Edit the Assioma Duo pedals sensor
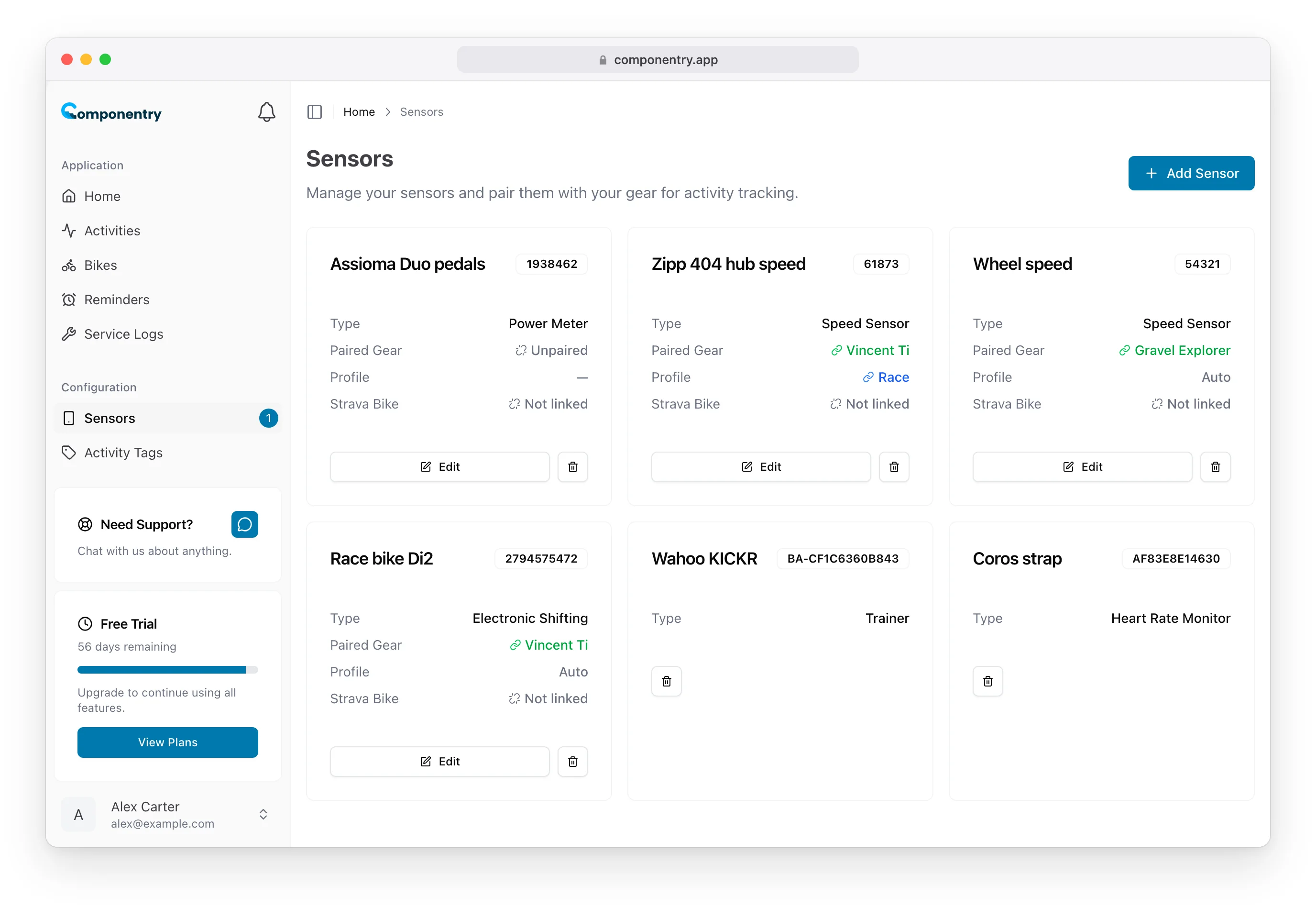1316x908 pixels. pyautogui.click(x=439, y=466)
